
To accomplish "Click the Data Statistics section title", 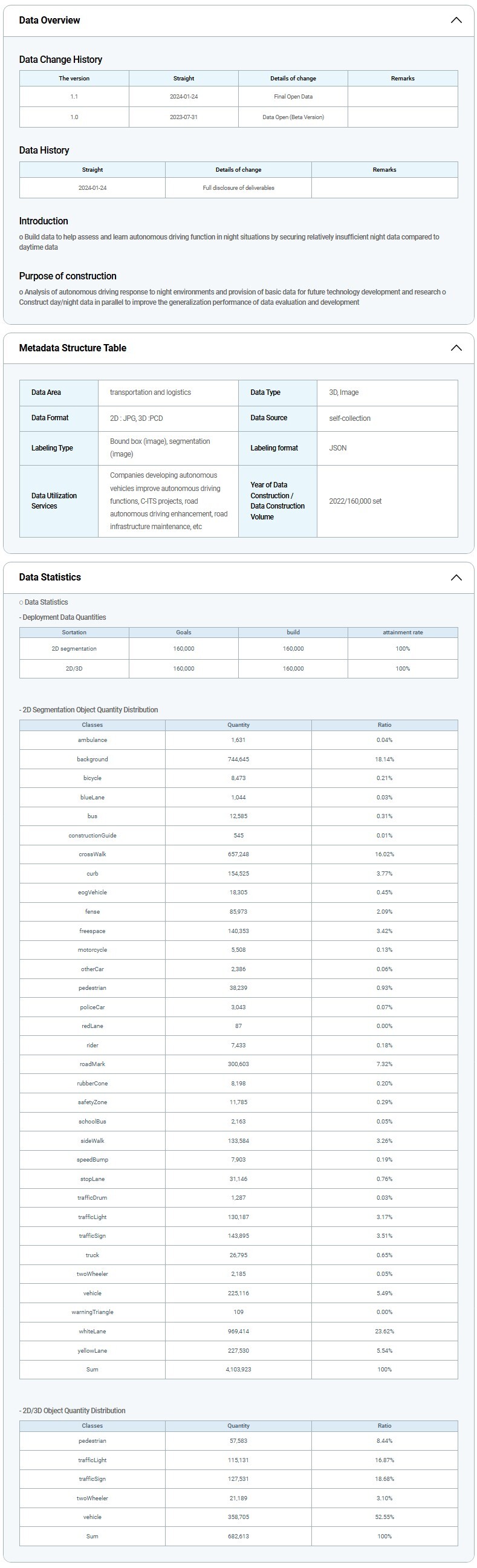I will coord(50,577).
